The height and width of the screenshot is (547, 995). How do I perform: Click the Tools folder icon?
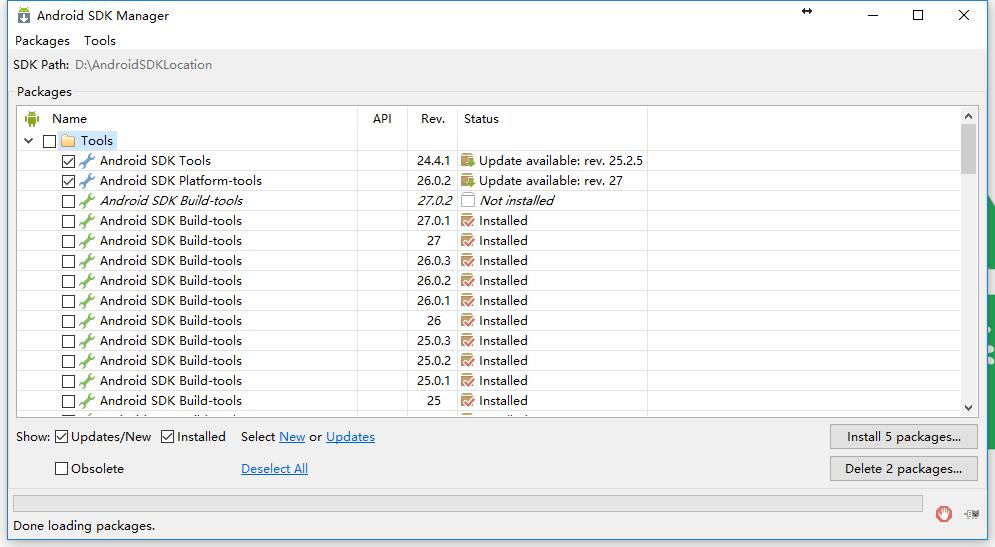tap(69, 140)
